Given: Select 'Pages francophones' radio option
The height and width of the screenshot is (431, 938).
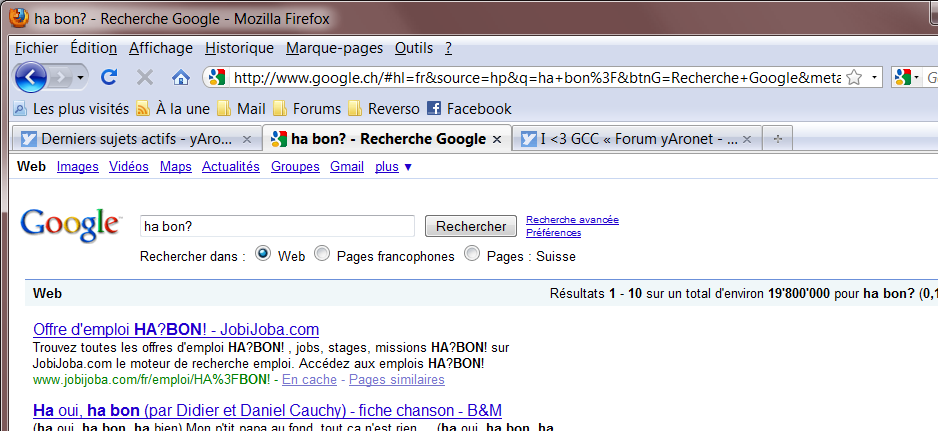Looking at the screenshot, I should point(322,254).
